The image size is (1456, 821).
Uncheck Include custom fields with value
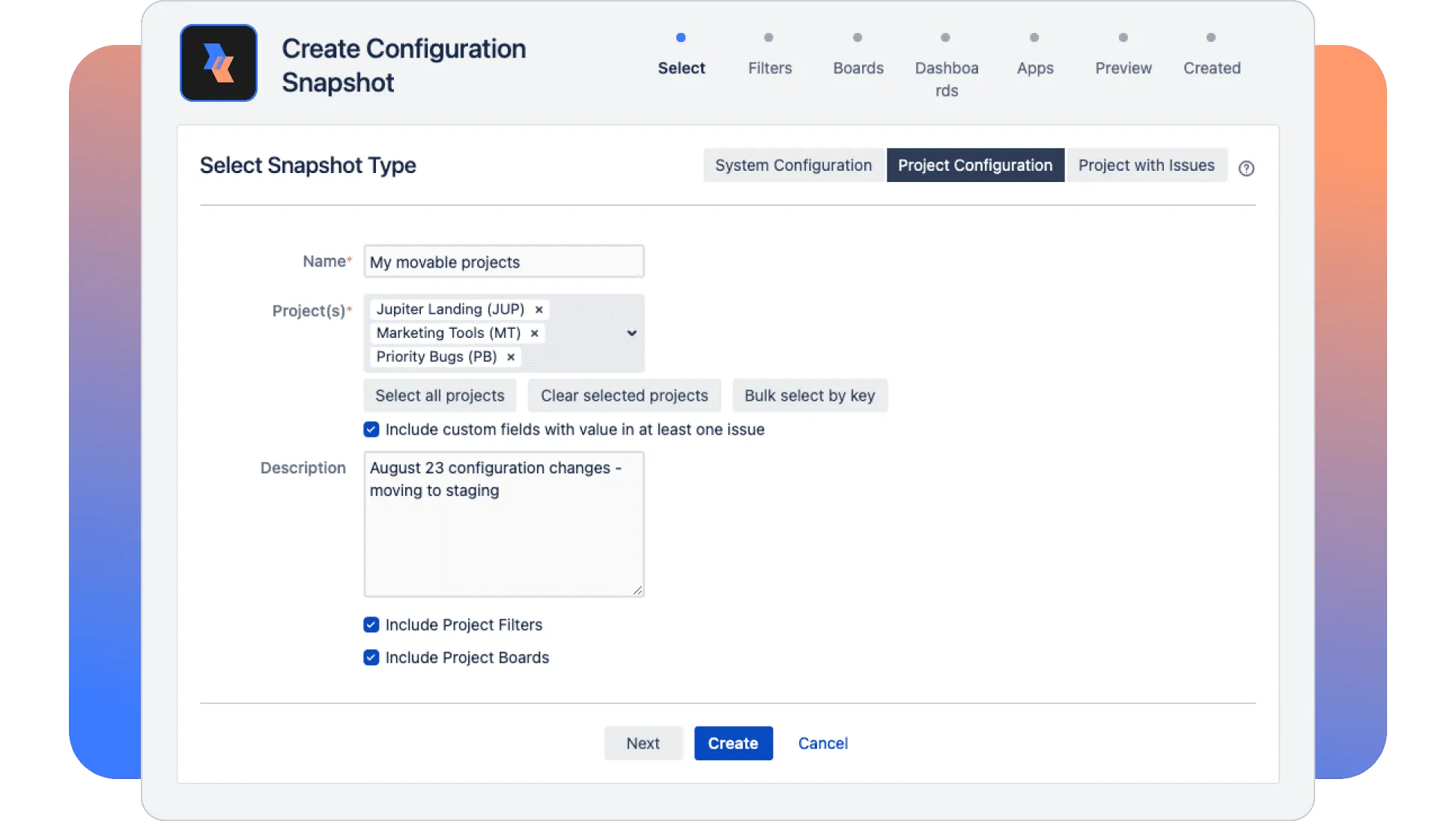371,430
